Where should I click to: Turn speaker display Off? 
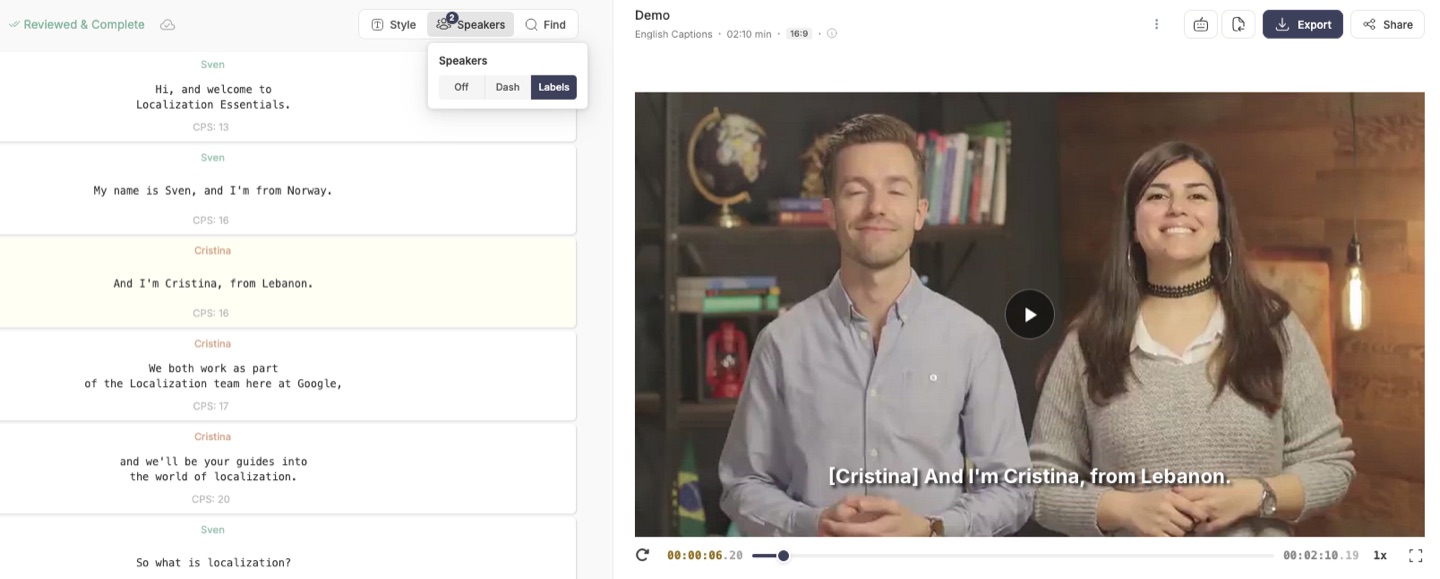461,87
